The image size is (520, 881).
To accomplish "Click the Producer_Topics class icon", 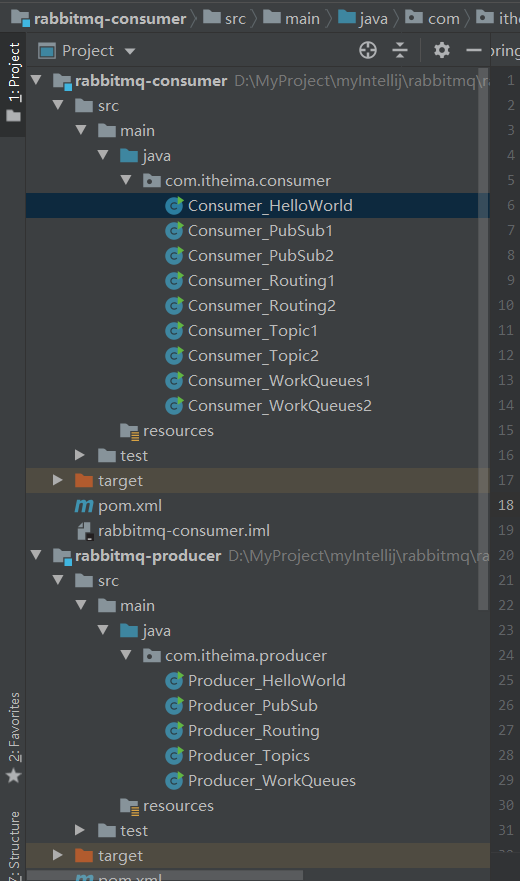I will click(174, 756).
